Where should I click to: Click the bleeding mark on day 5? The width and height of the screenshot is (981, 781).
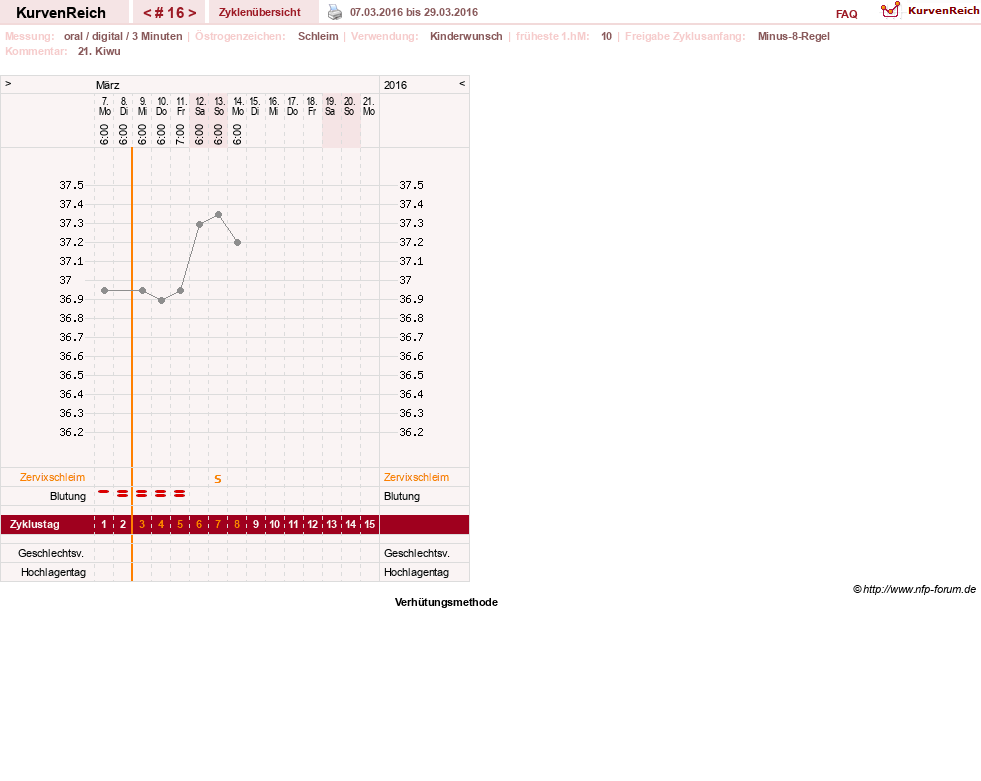pyautogui.click(x=180, y=494)
